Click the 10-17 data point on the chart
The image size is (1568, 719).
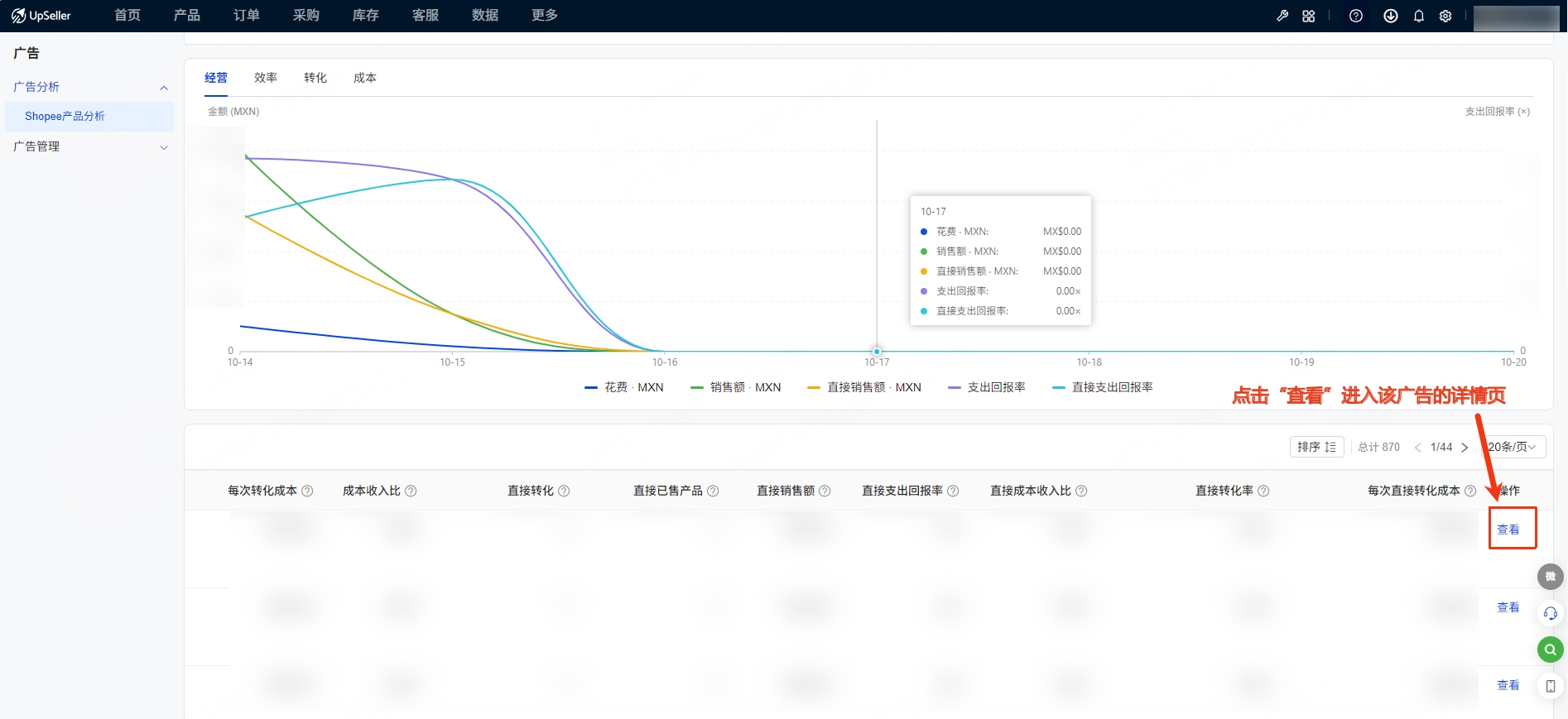click(x=877, y=352)
